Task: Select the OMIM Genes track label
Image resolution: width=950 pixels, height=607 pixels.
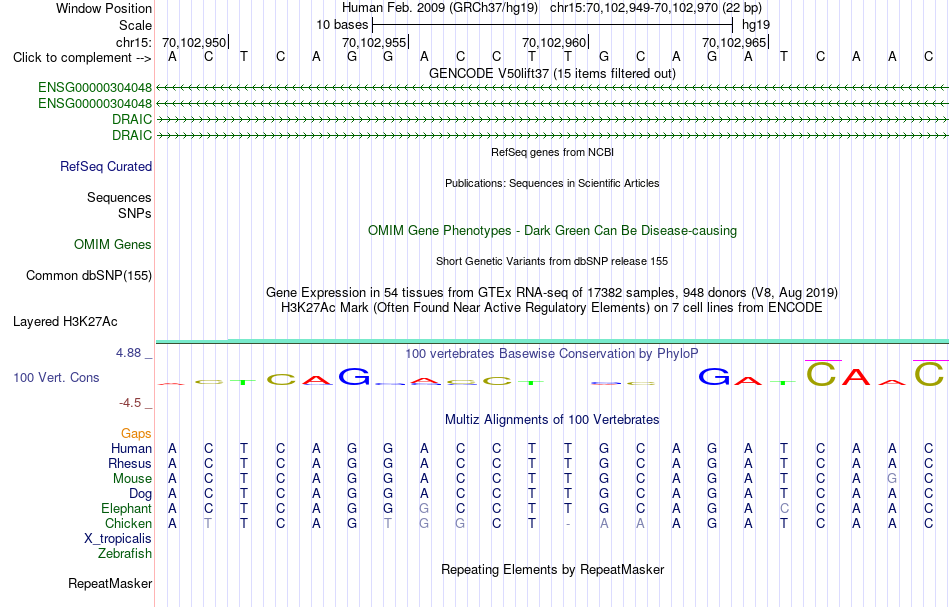Action: (x=113, y=245)
